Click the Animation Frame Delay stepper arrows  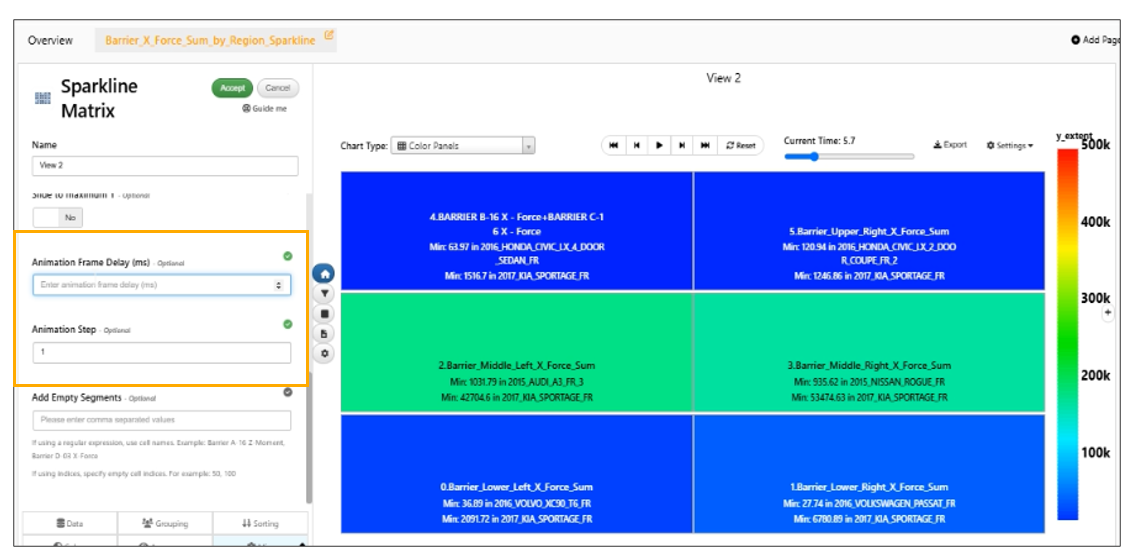coord(279,285)
